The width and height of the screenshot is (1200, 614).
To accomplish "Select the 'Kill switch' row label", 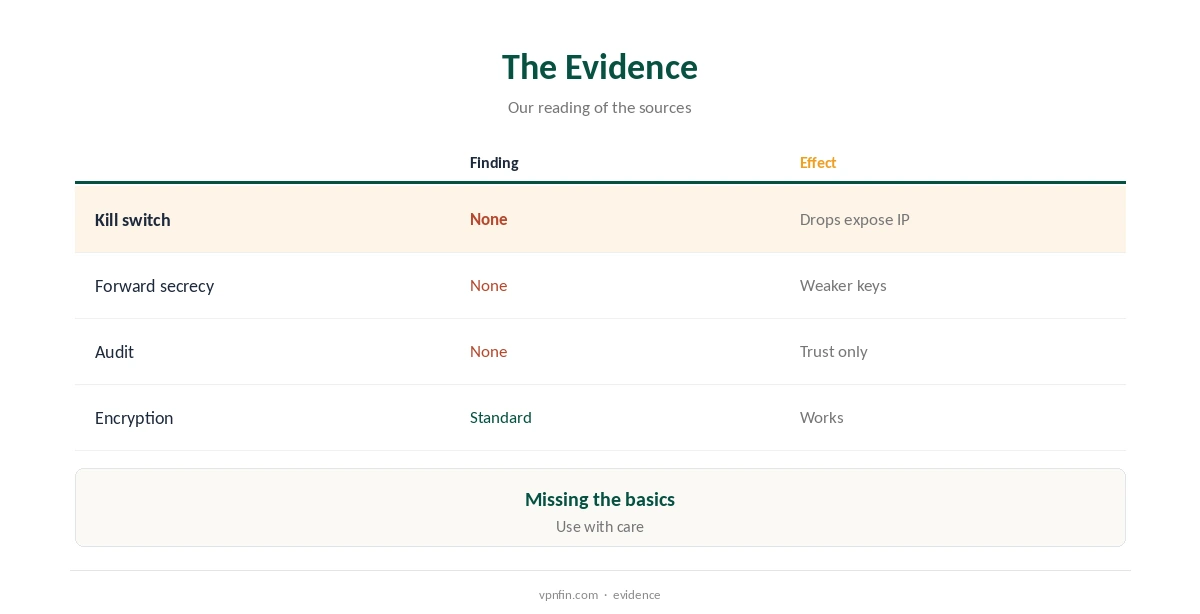I will click(x=133, y=220).
